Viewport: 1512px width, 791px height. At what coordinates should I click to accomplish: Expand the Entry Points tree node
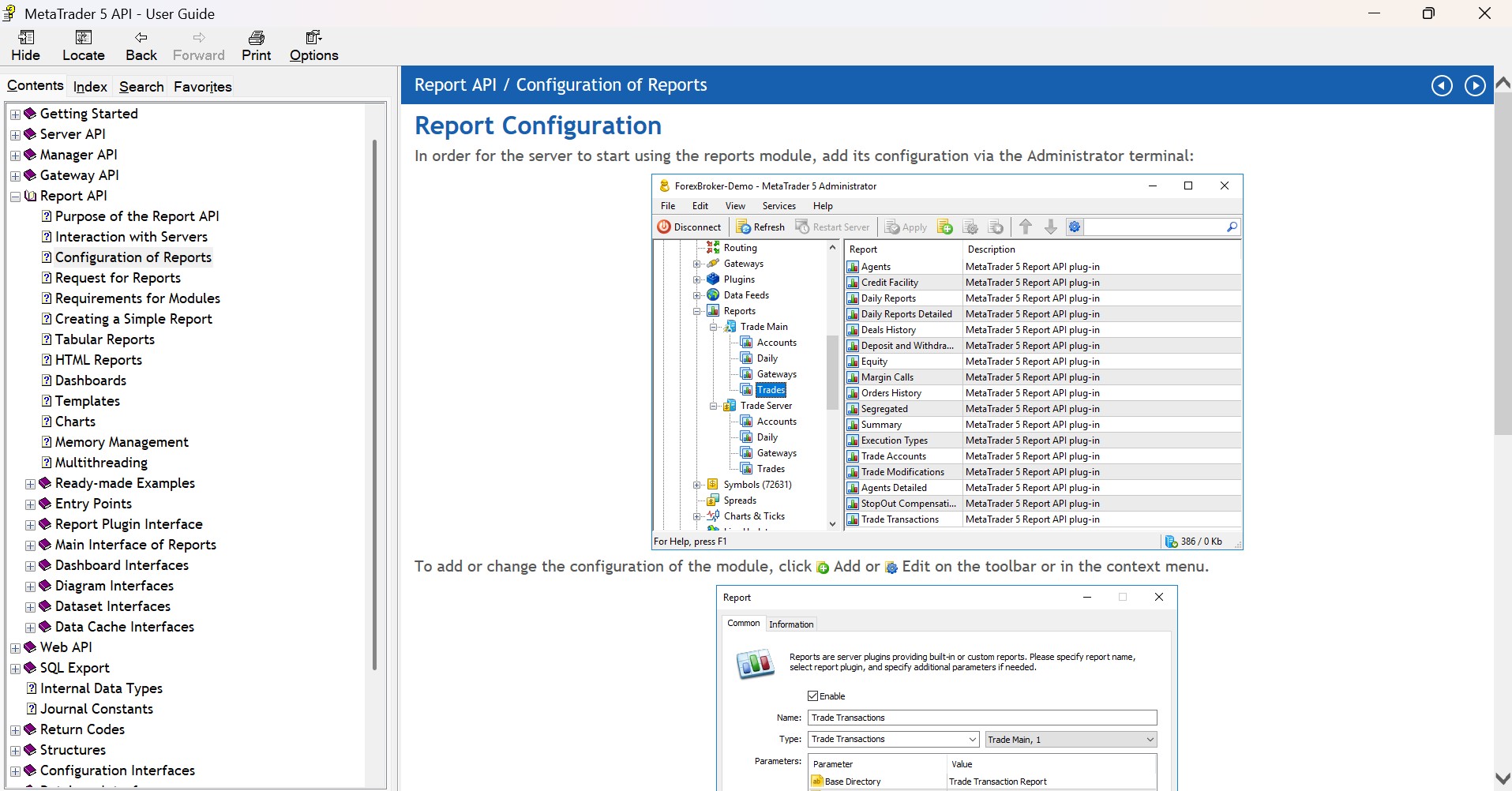30,504
